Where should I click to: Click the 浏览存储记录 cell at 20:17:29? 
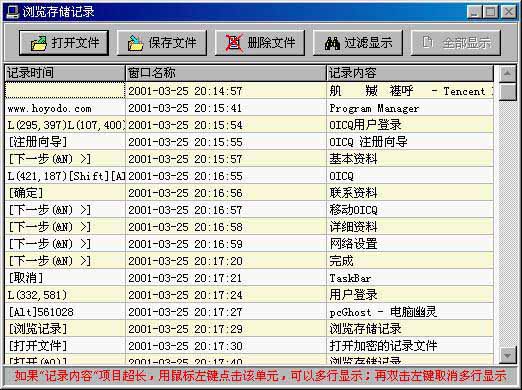point(410,329)
